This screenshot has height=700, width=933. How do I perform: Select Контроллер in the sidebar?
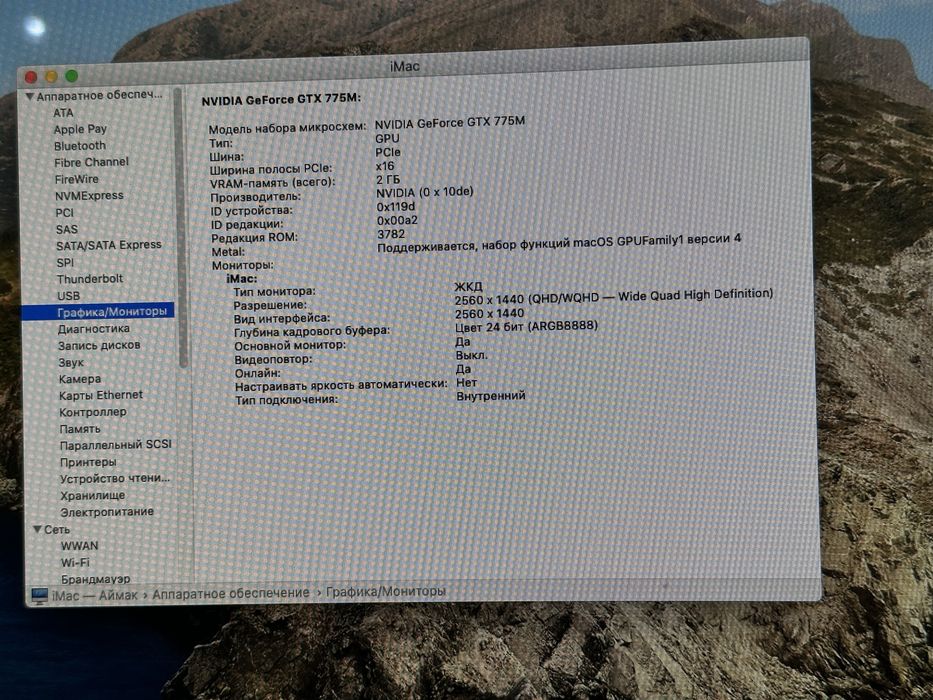(93, 412)
